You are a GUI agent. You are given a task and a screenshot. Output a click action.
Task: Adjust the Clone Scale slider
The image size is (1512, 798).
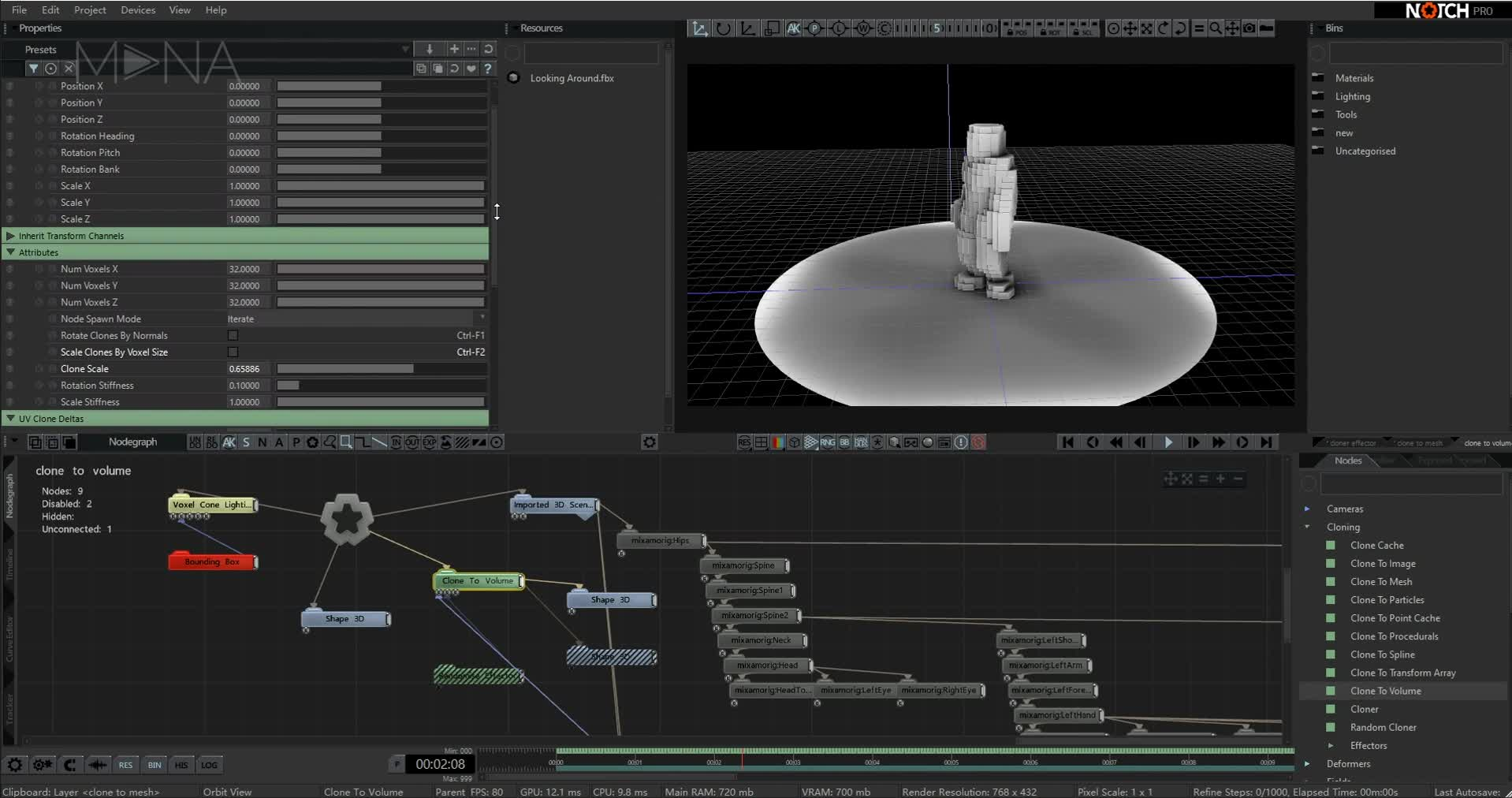click(x=381, y=368)
